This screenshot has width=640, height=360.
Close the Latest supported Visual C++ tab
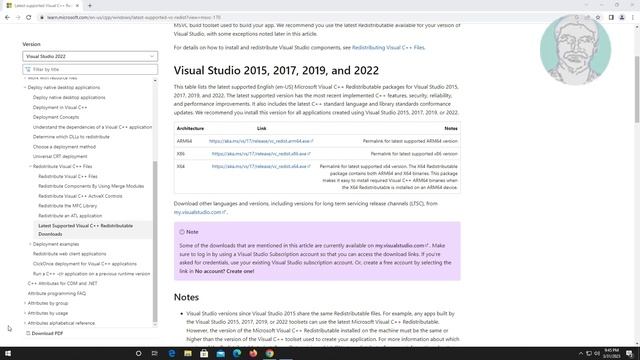point(77,6)
